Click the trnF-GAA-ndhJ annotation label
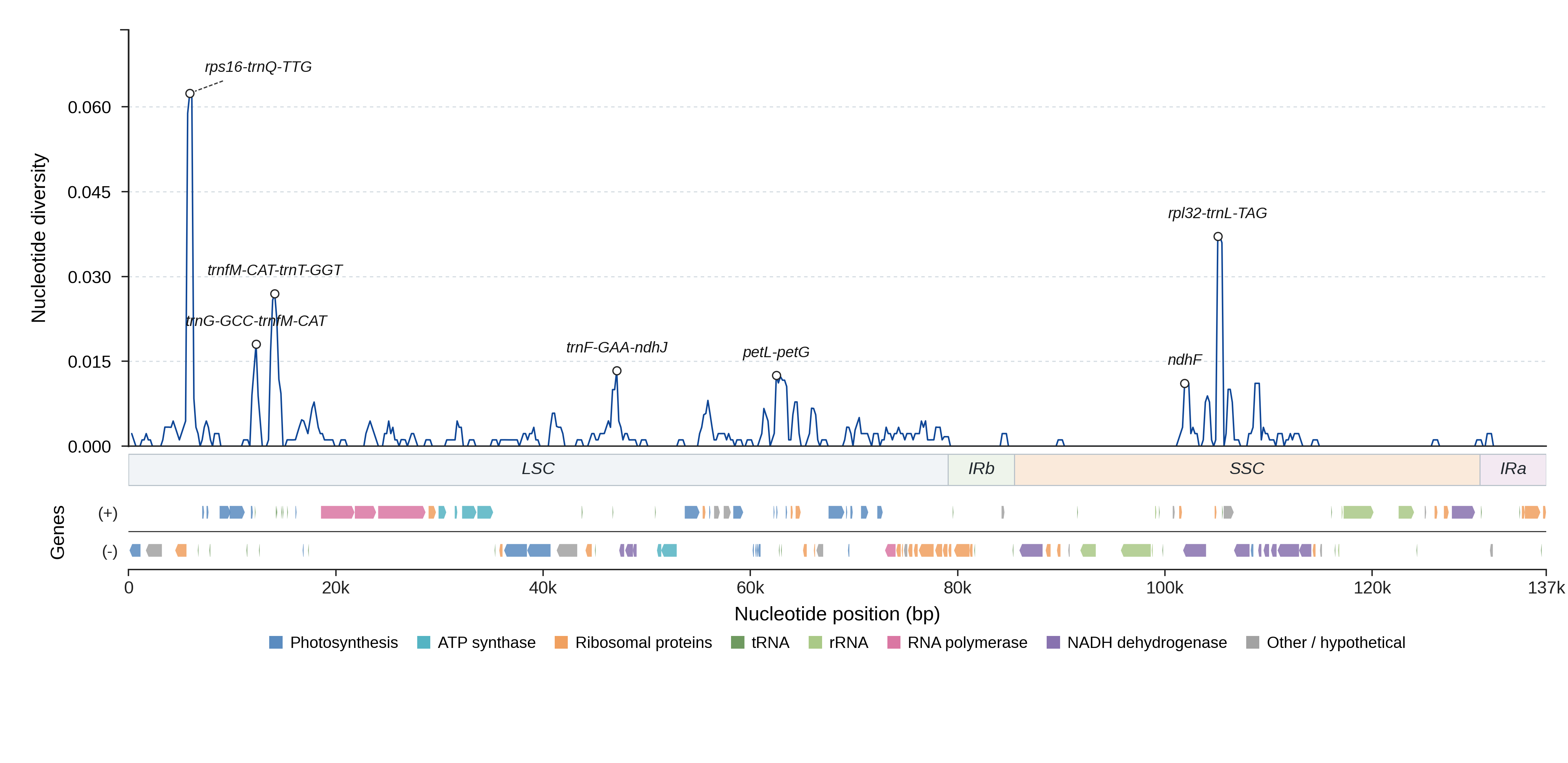The height and width of the screenshot is (763, 1568). pos(617,348)
